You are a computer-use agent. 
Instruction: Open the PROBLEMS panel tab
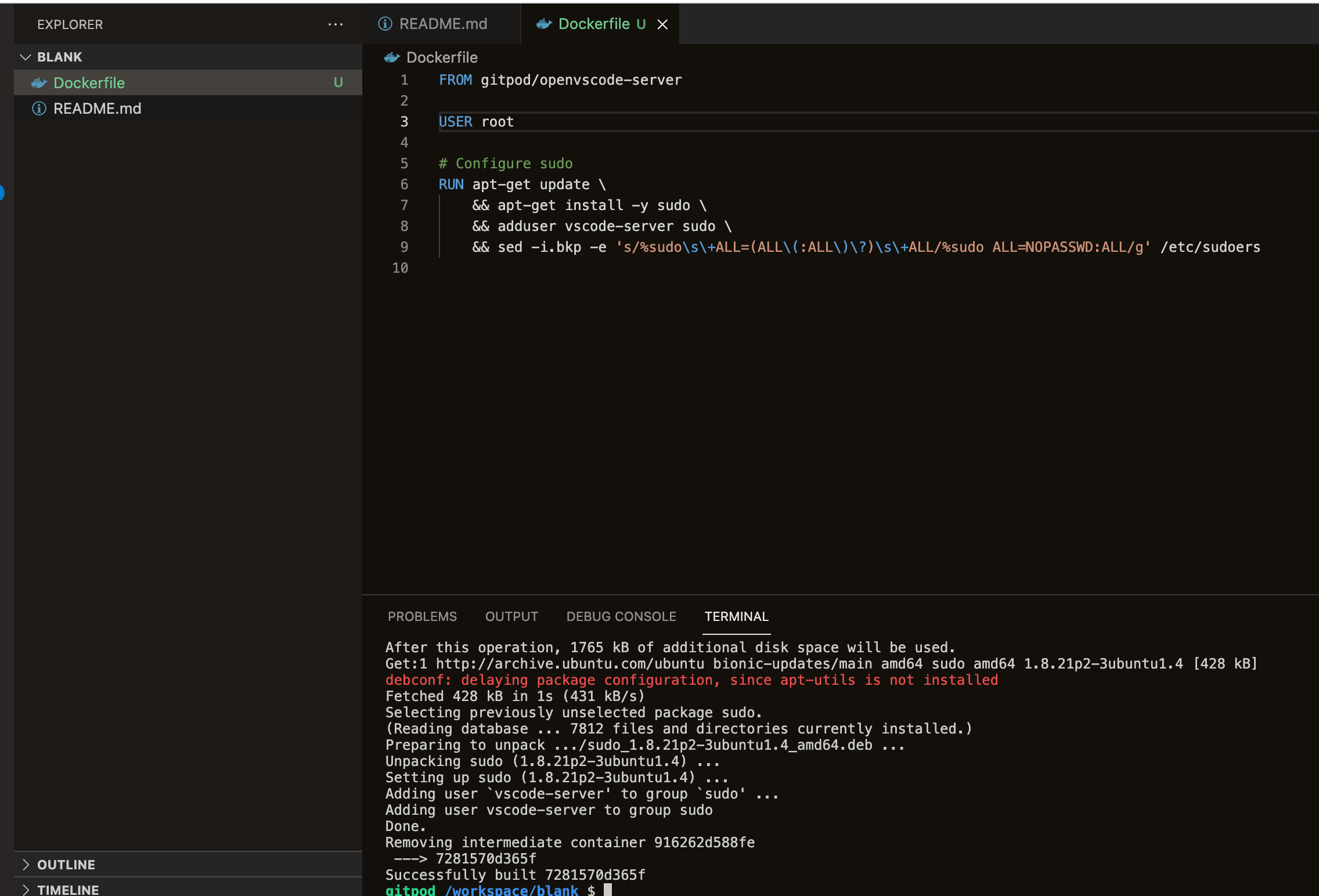point(422,616)
